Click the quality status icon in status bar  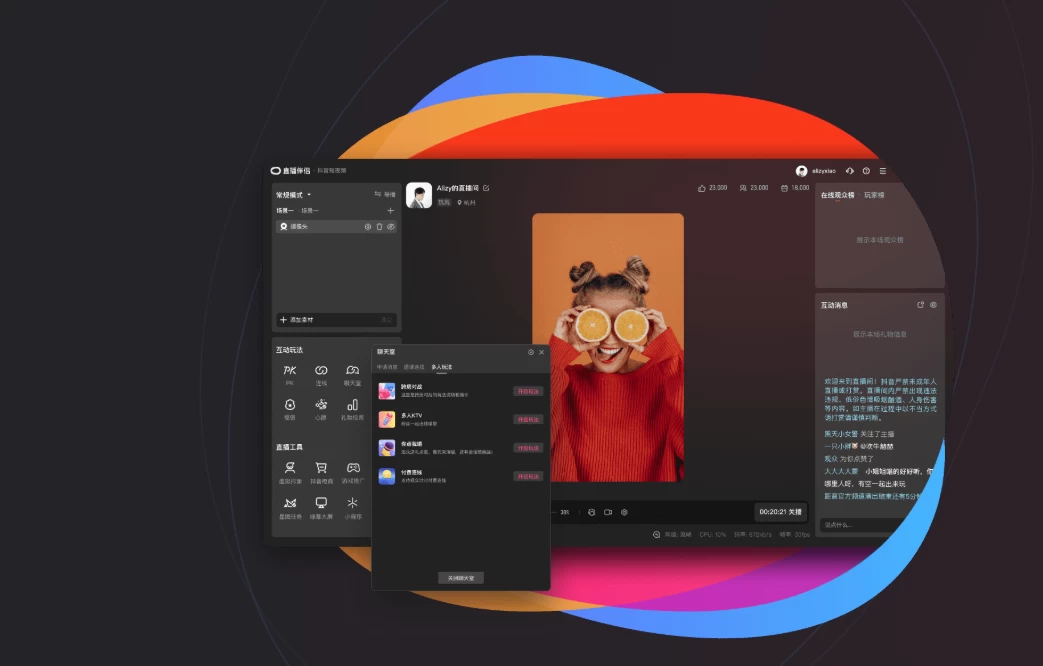(x=657, y=534)
